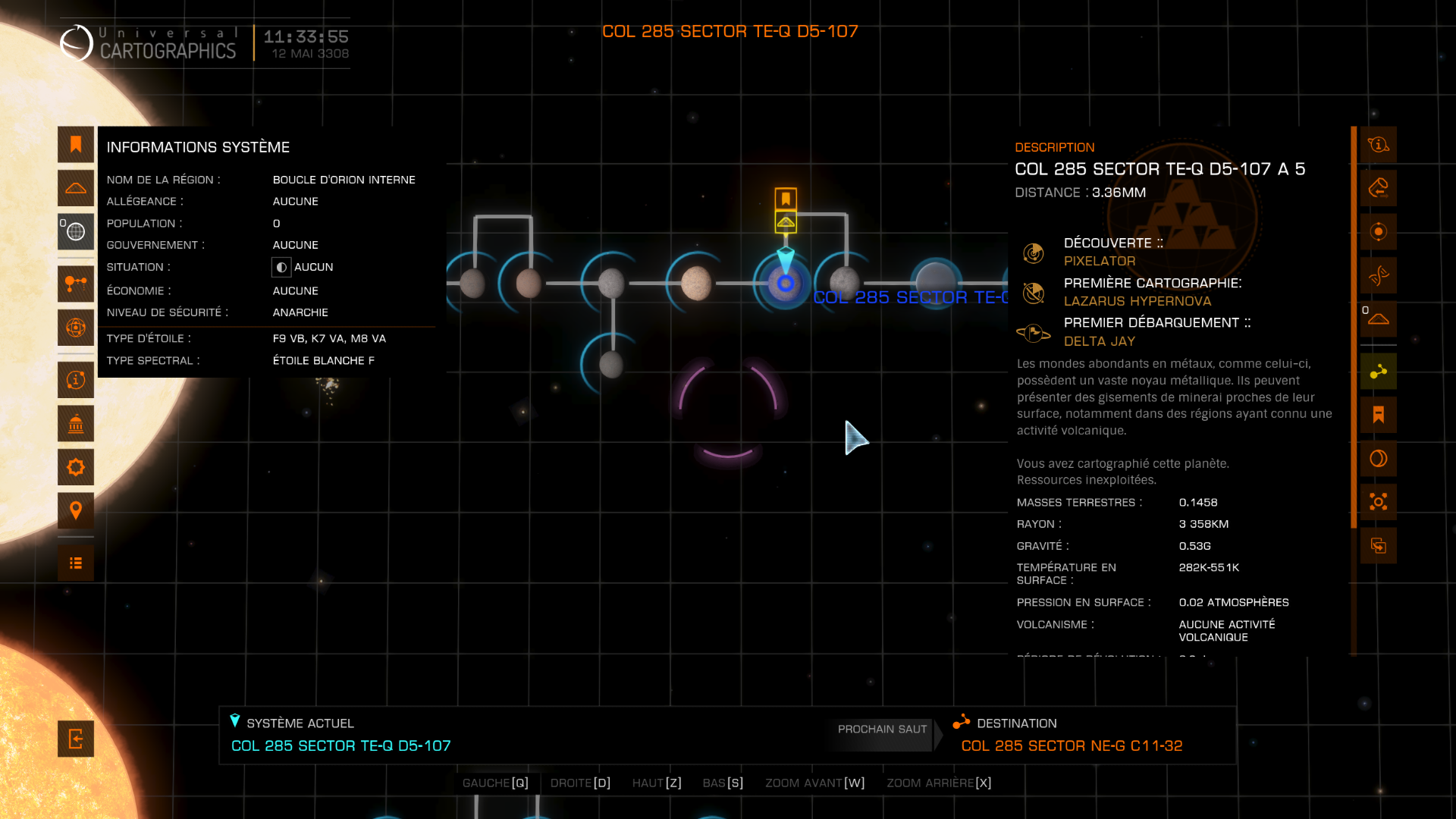Select the moon below the third planet
This screenshot has height=819, width=1456.
click(x=611, y=365)
